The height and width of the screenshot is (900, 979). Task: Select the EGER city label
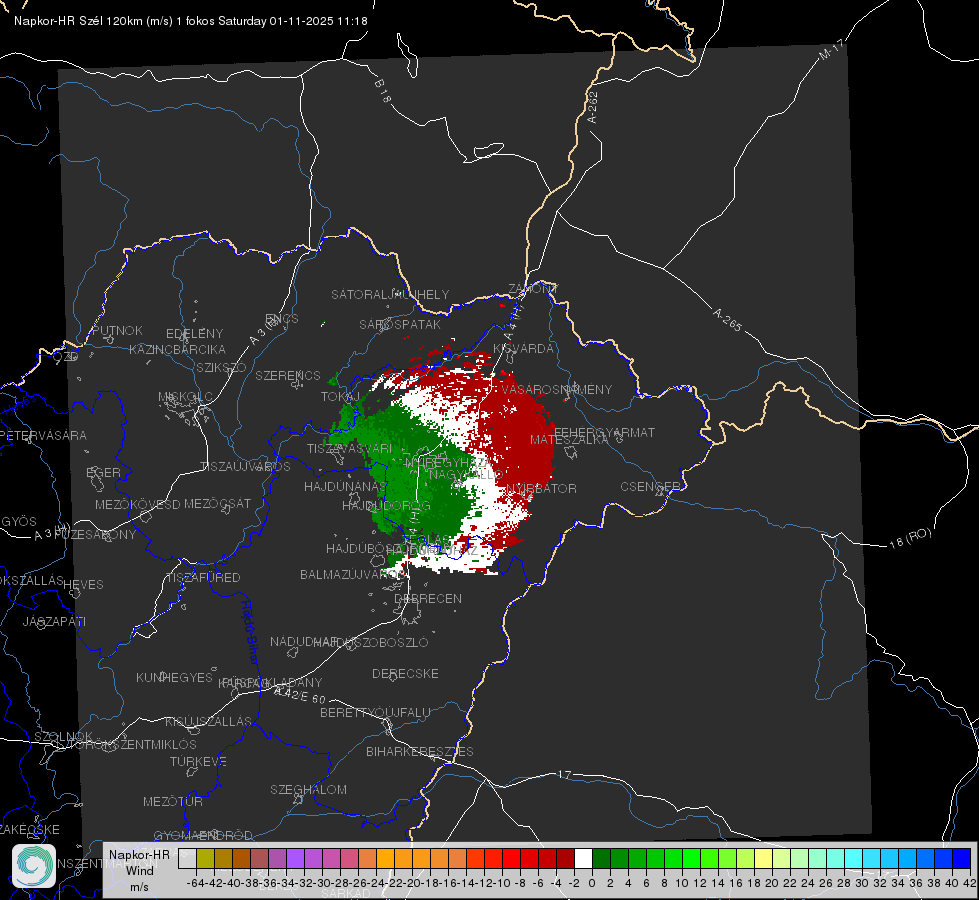[x=103, y=472]
